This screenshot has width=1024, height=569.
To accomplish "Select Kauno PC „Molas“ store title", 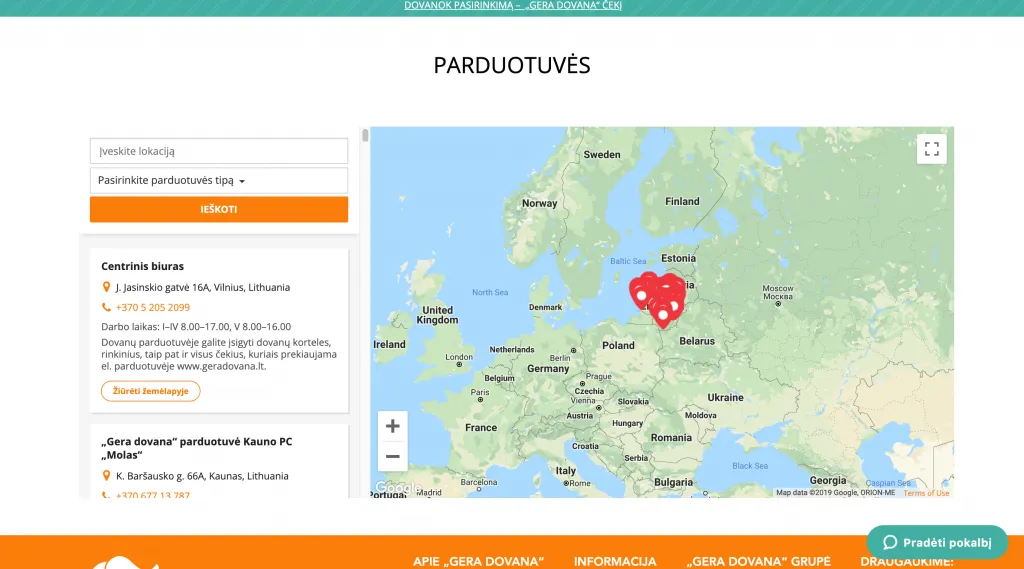I will (197, 448).
